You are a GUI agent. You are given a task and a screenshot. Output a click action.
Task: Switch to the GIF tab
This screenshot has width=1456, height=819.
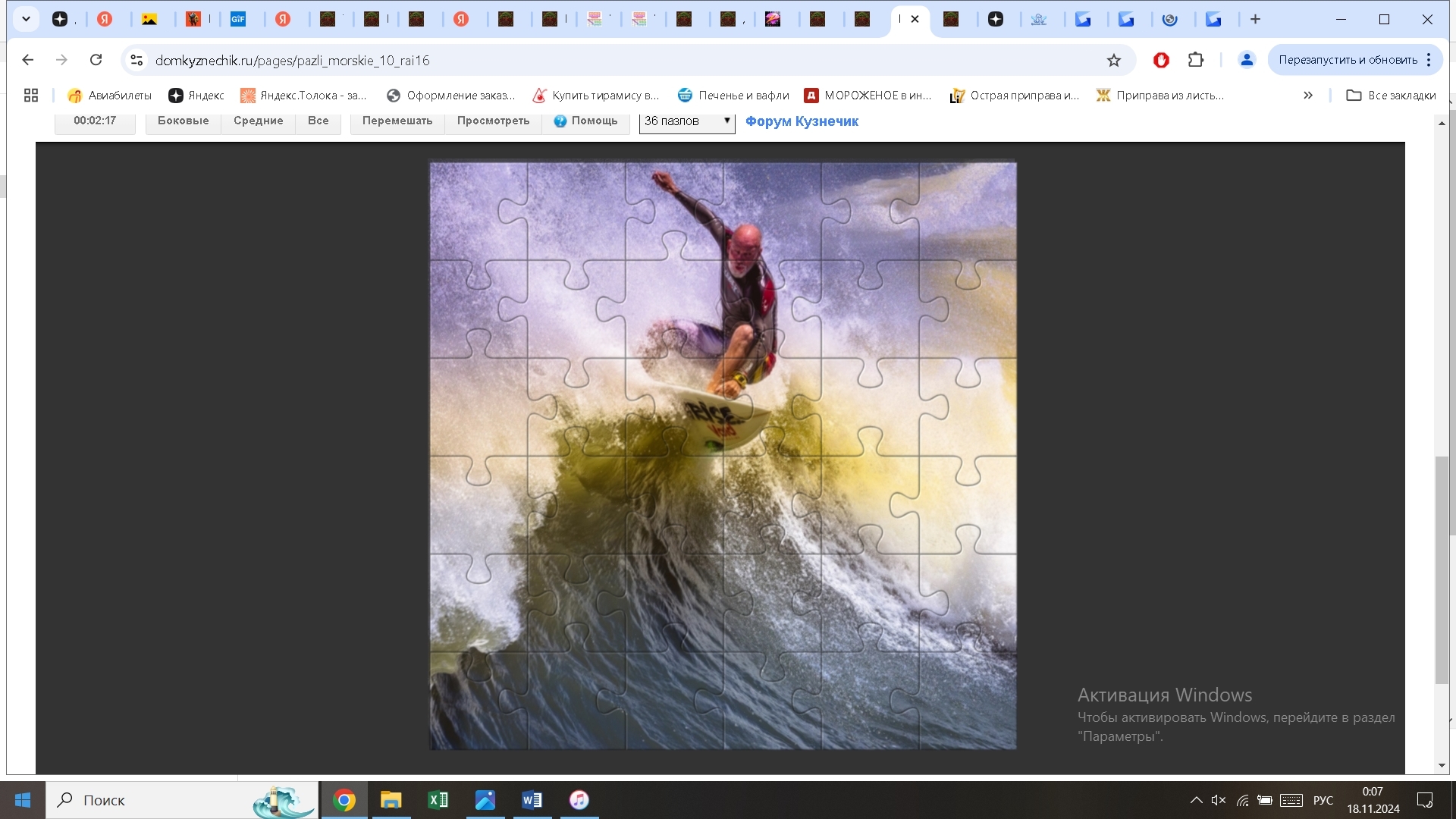click(x=238, y=19)
